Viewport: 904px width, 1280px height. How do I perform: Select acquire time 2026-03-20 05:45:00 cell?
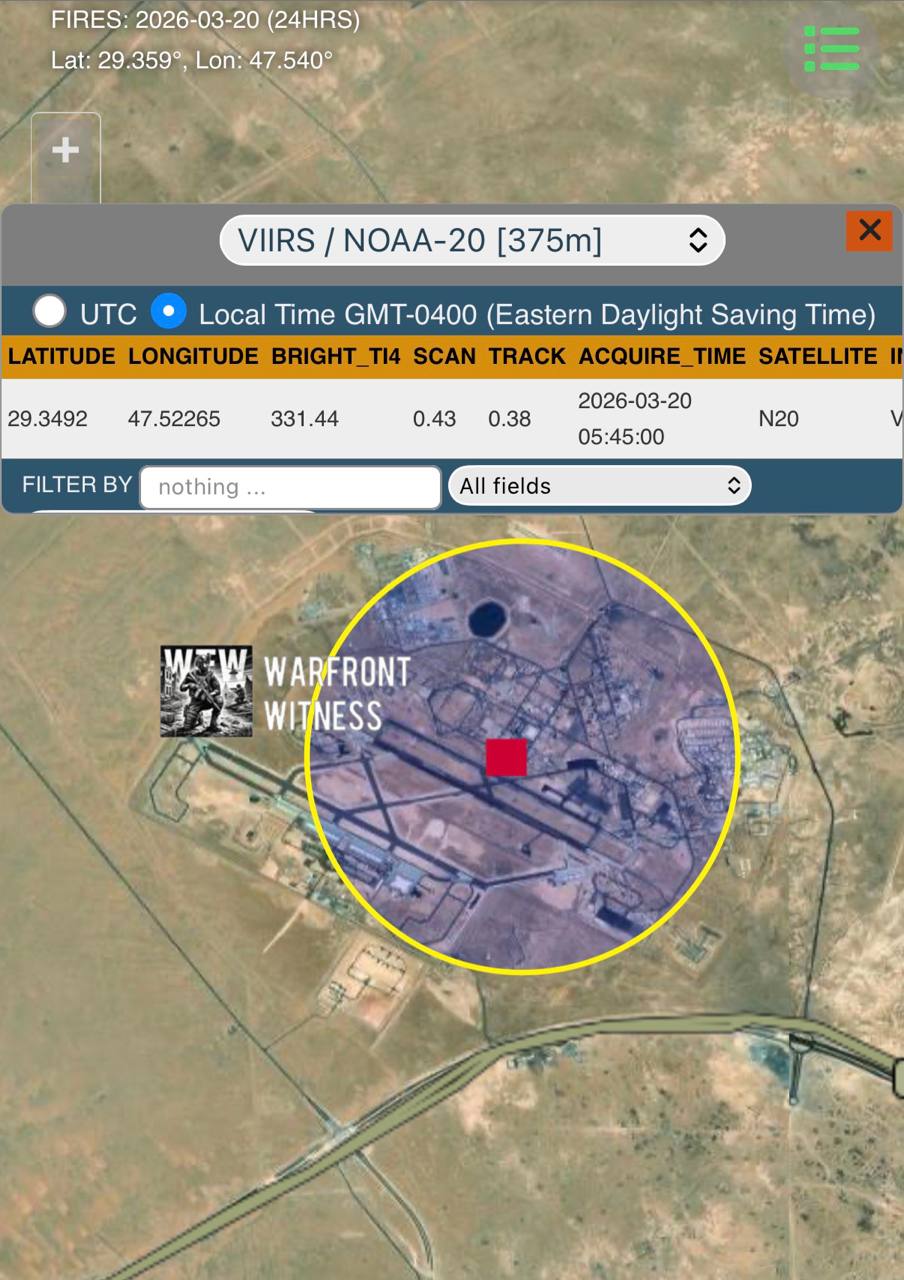tap(636, 419)
